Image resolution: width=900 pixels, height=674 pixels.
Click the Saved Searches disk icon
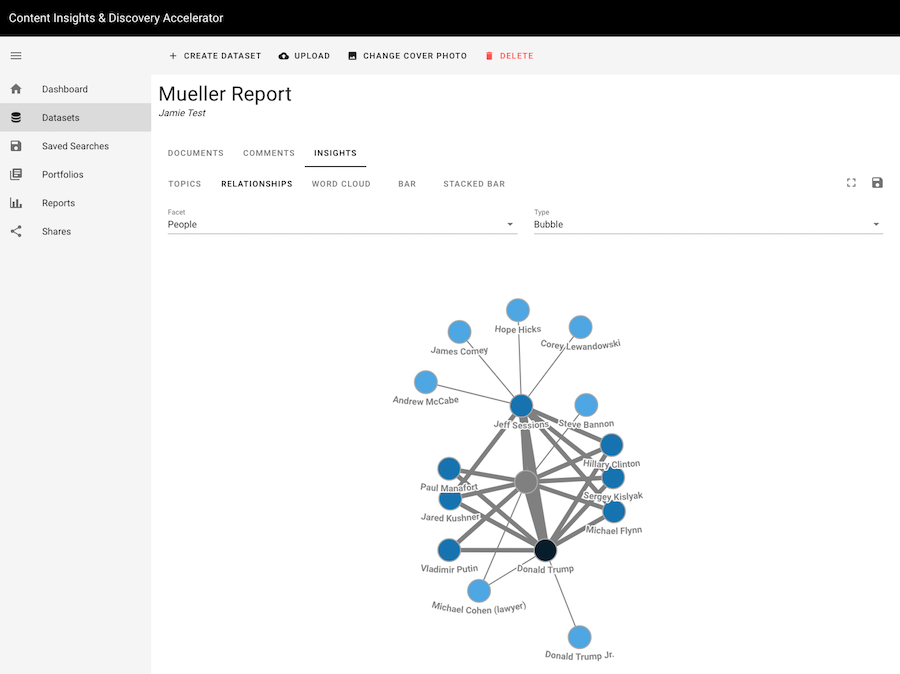[16, 146]
